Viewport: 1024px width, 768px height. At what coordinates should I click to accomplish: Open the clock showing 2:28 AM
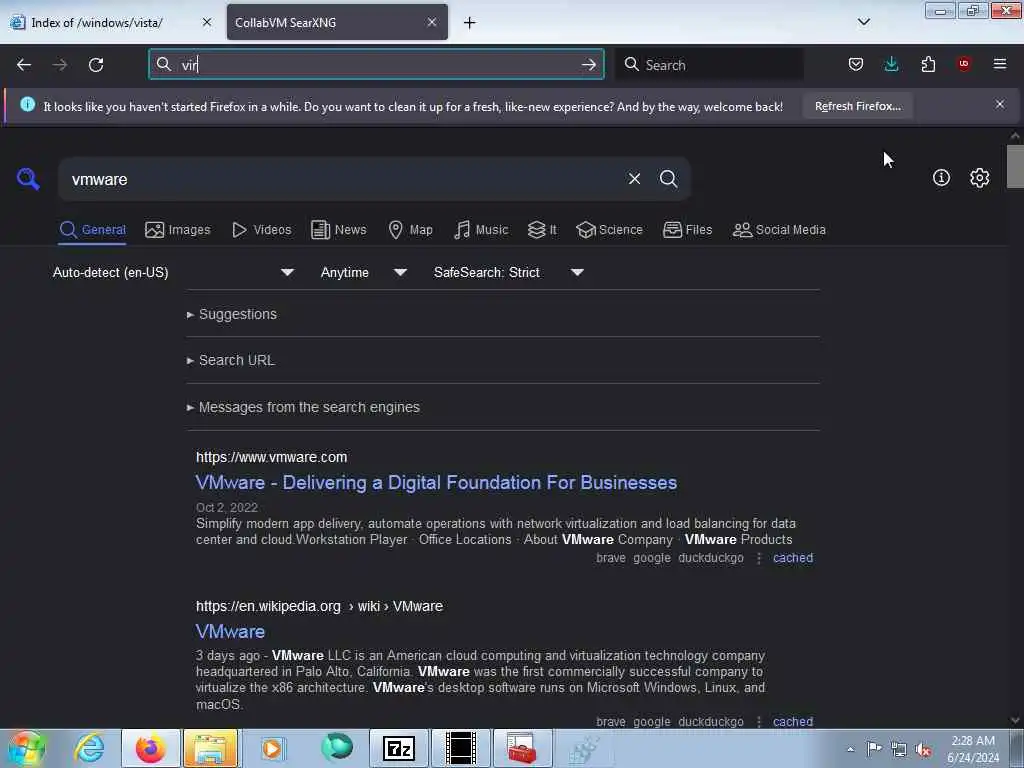point(973,749)
